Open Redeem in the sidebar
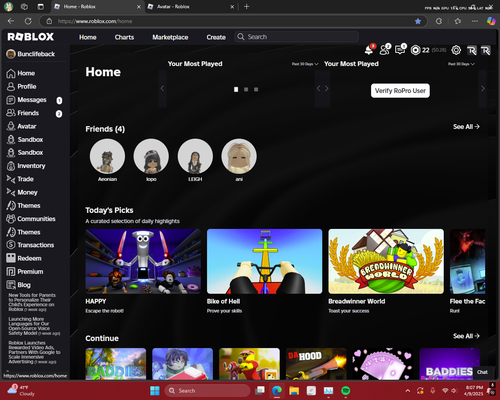Viewport: 500px width, 400px height. point(24,258)
